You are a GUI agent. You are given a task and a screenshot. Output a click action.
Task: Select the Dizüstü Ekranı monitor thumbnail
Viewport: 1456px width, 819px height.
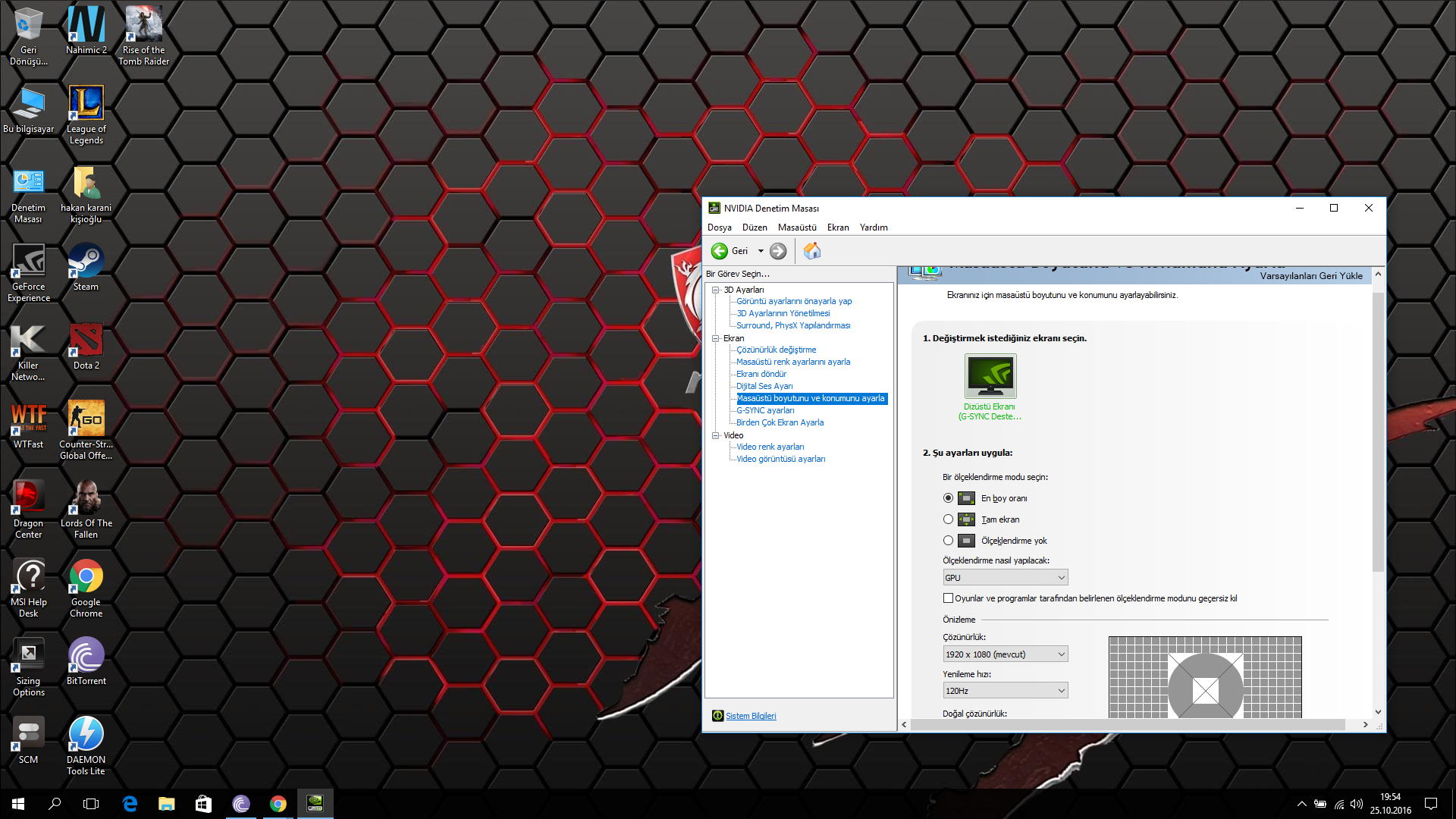[990, 376]
